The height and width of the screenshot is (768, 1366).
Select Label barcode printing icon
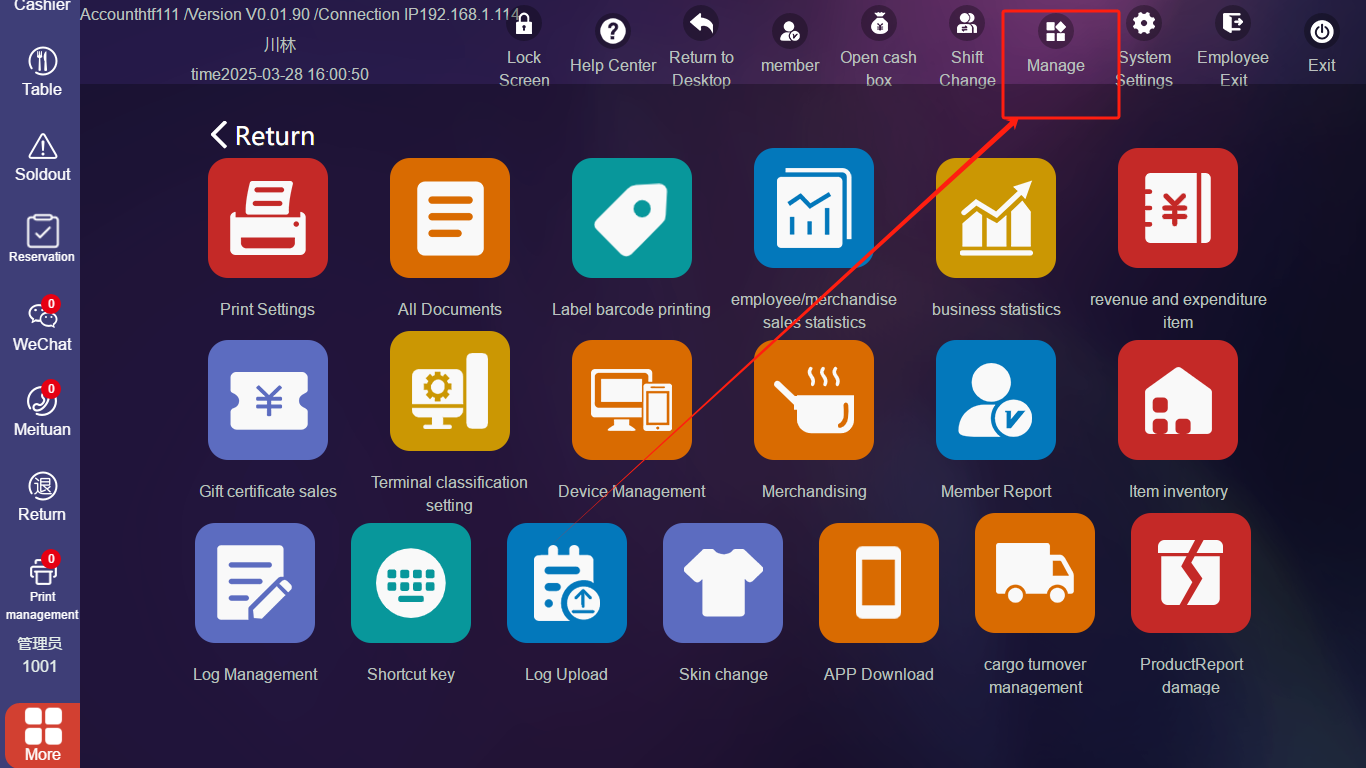coord(631,218)
